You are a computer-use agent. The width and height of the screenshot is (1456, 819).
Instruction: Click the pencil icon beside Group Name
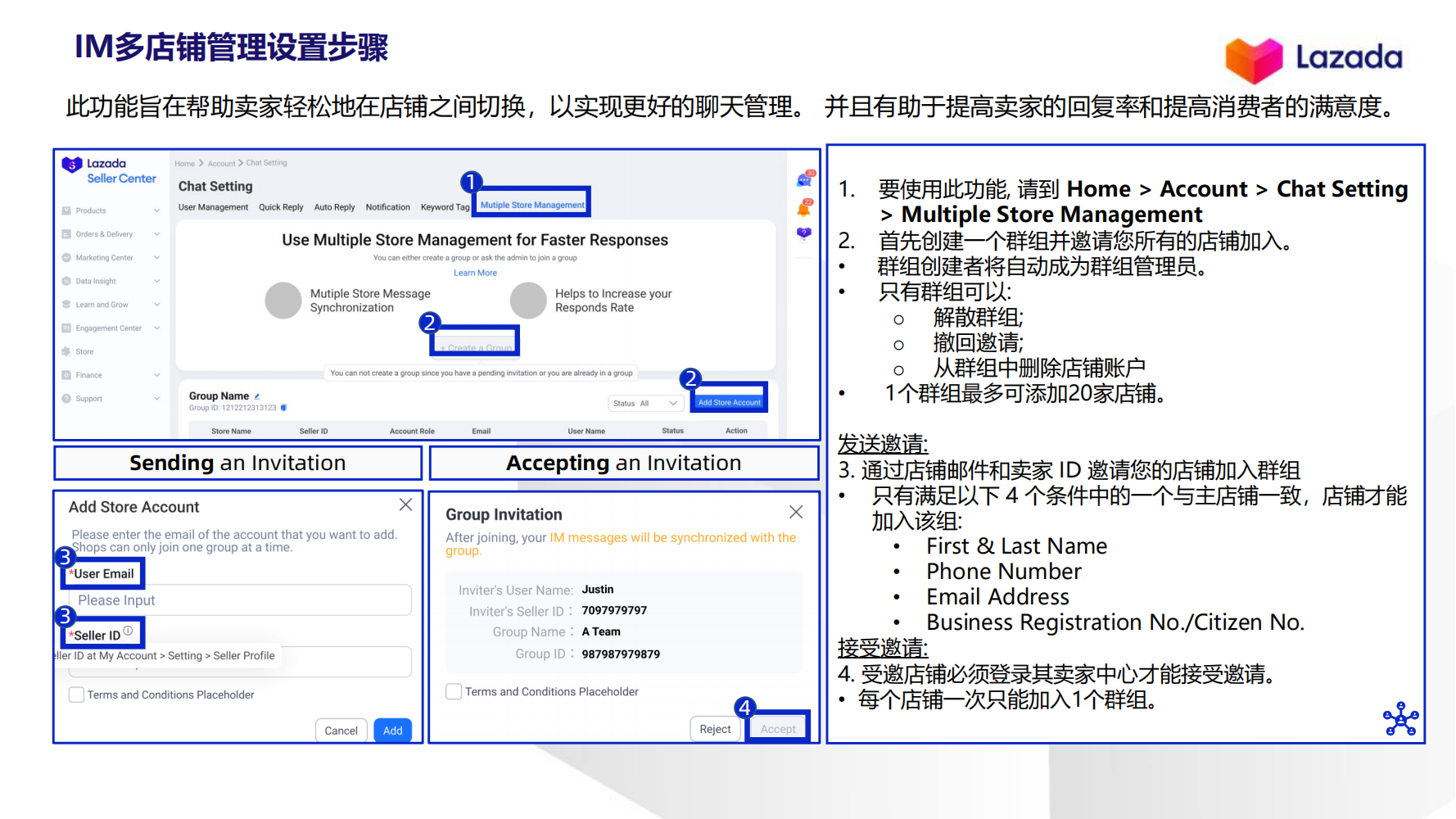(257, 396)
